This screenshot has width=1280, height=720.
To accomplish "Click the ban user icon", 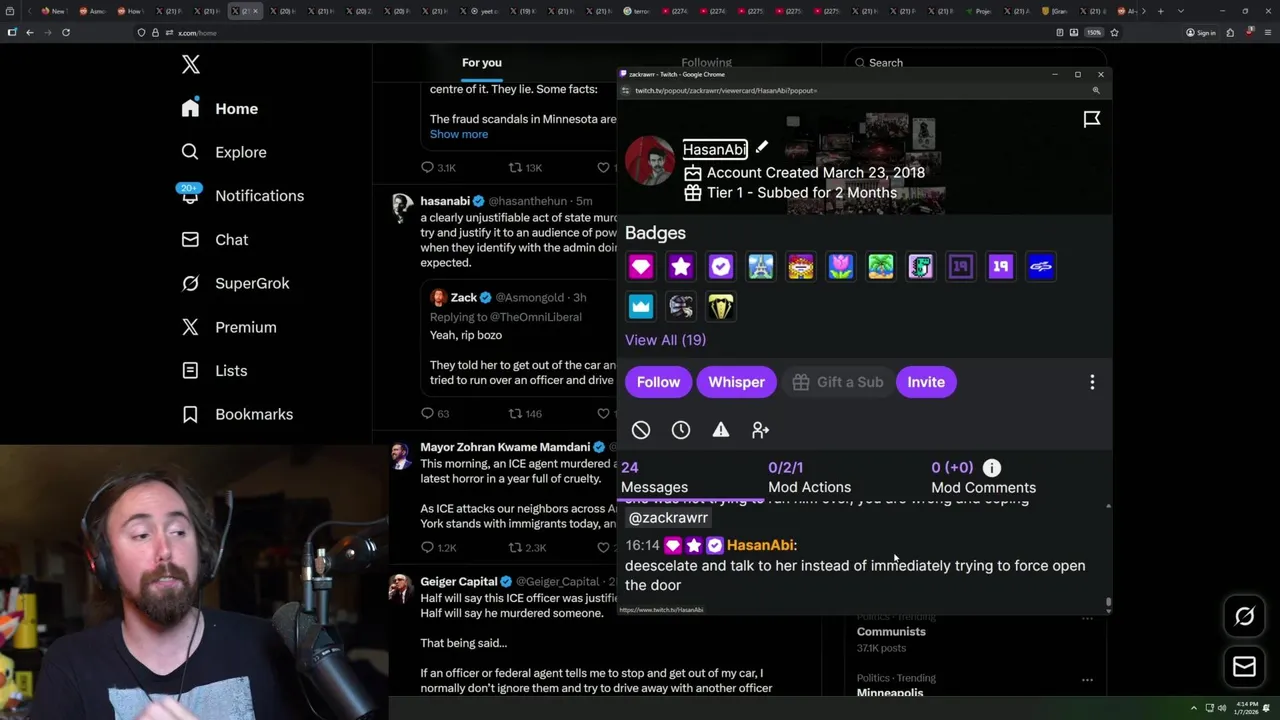I will (641, 430).
